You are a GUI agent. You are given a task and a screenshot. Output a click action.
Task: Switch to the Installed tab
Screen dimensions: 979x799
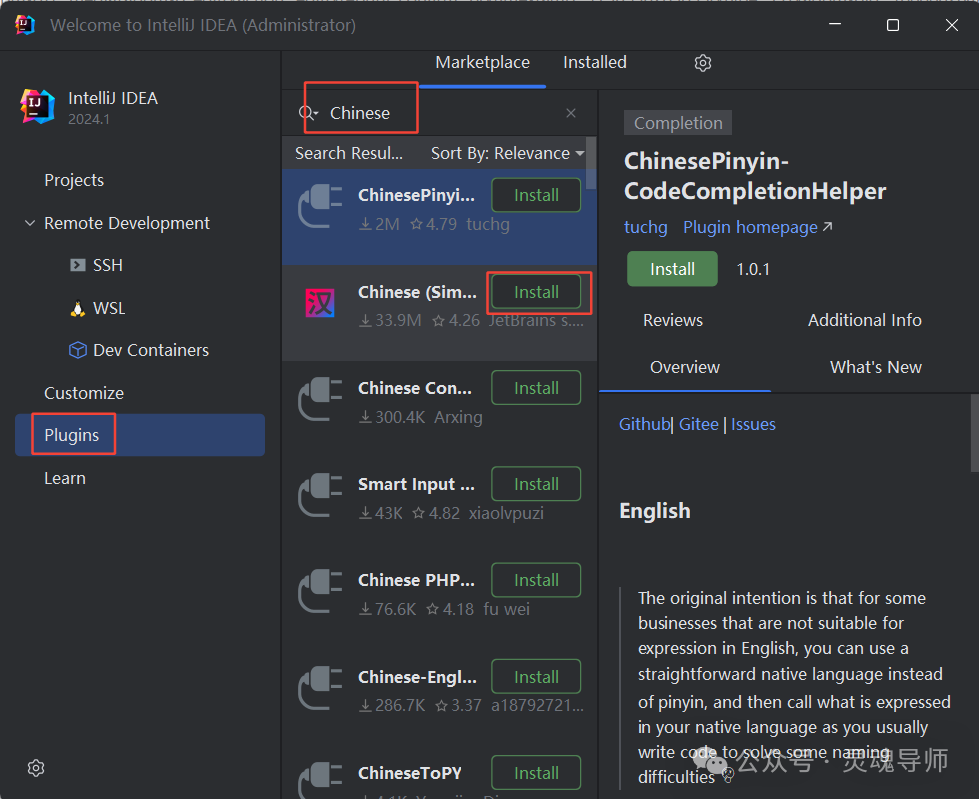(594, 62)
